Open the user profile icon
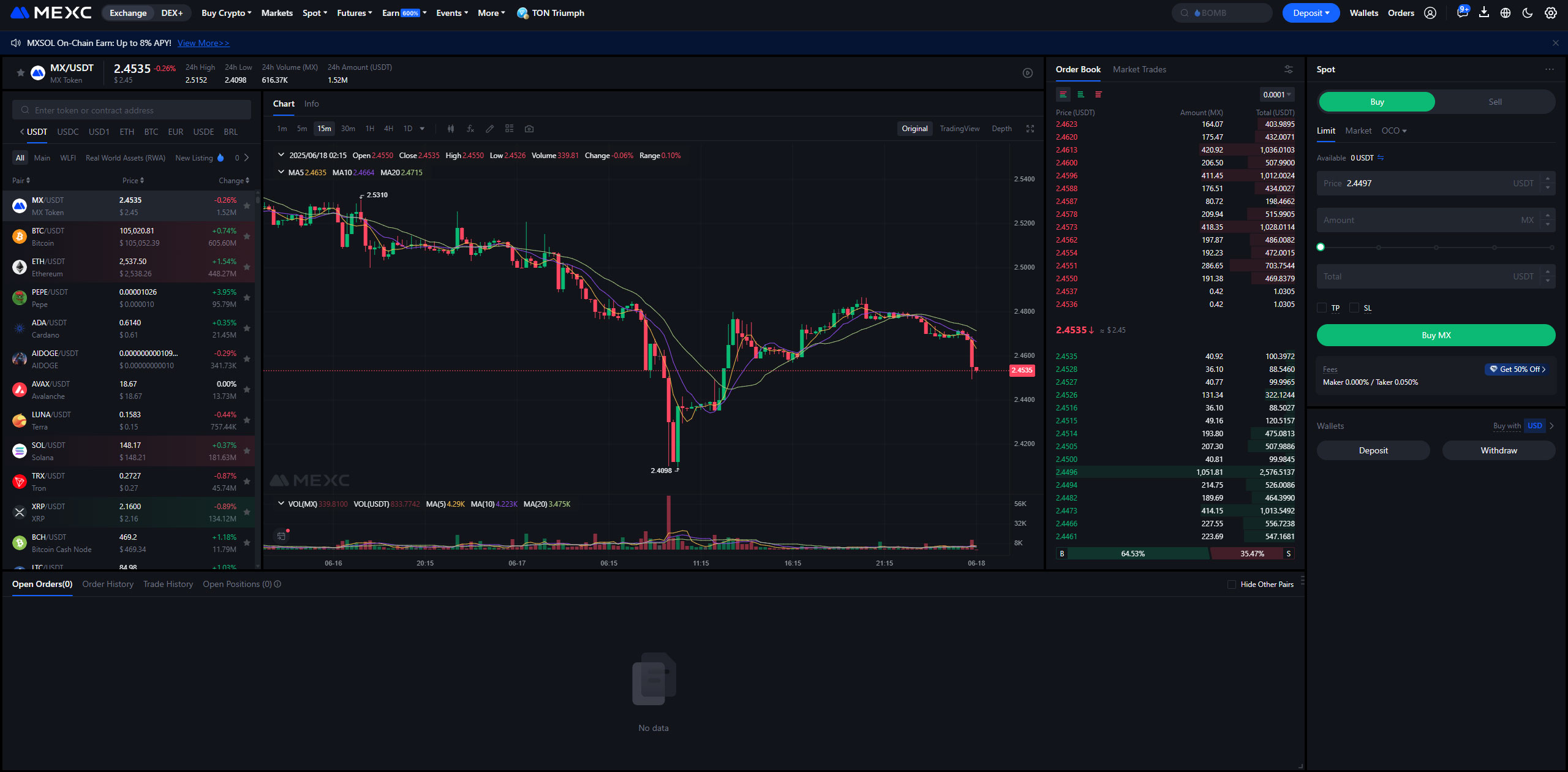The image size is (1568, 772). click(x=1430, y=13)
